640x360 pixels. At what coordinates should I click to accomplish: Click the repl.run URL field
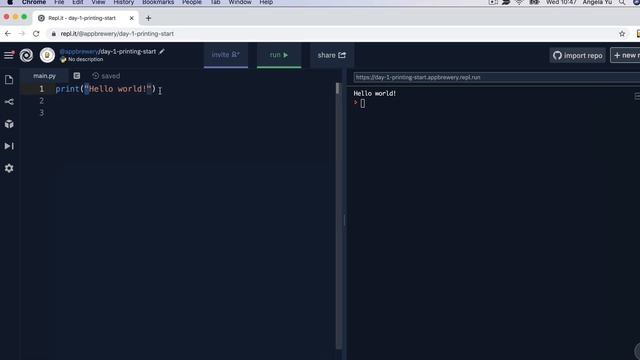click(496, 77)
